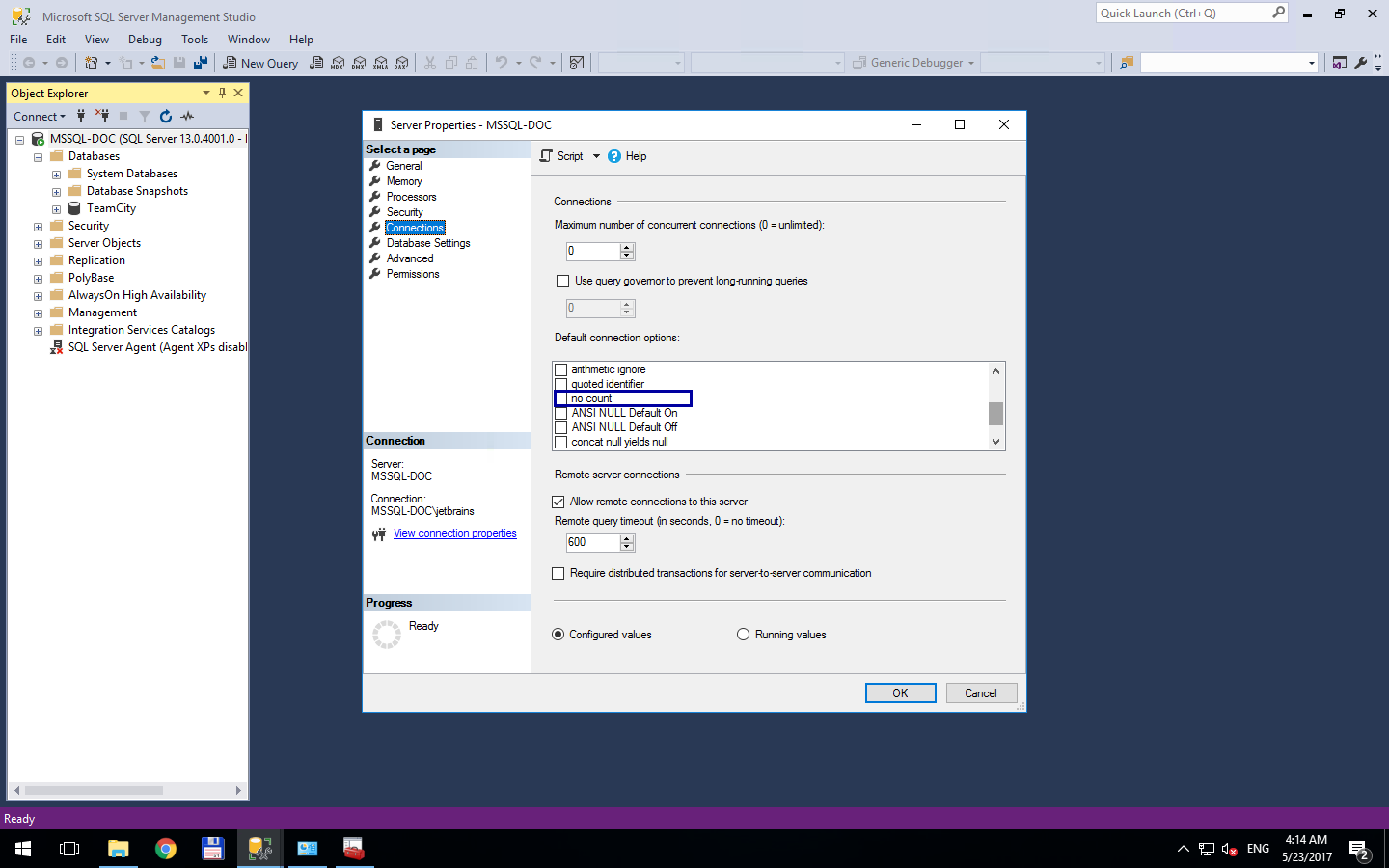Open the Action Center notifications icon
The width and height of the screenshot is (1389, 868).
(1360, 850)
